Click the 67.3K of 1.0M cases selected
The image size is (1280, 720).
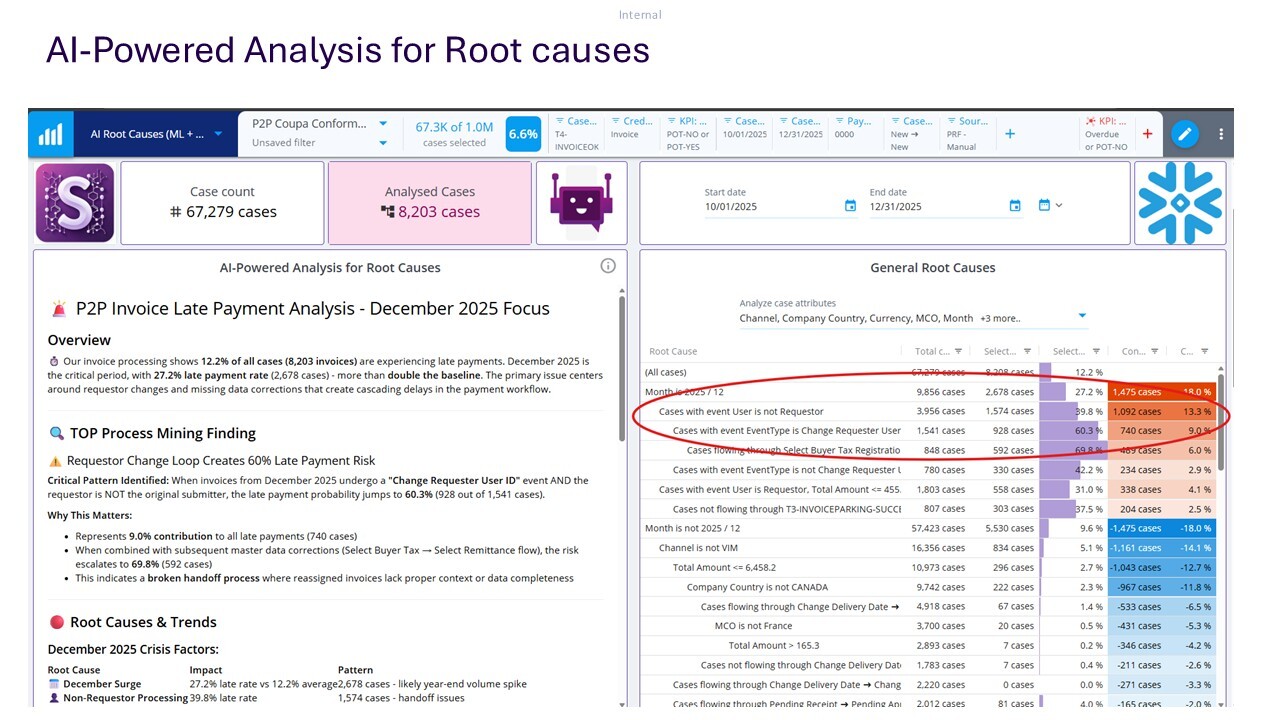pyautogui.click(x=455, y=134)
